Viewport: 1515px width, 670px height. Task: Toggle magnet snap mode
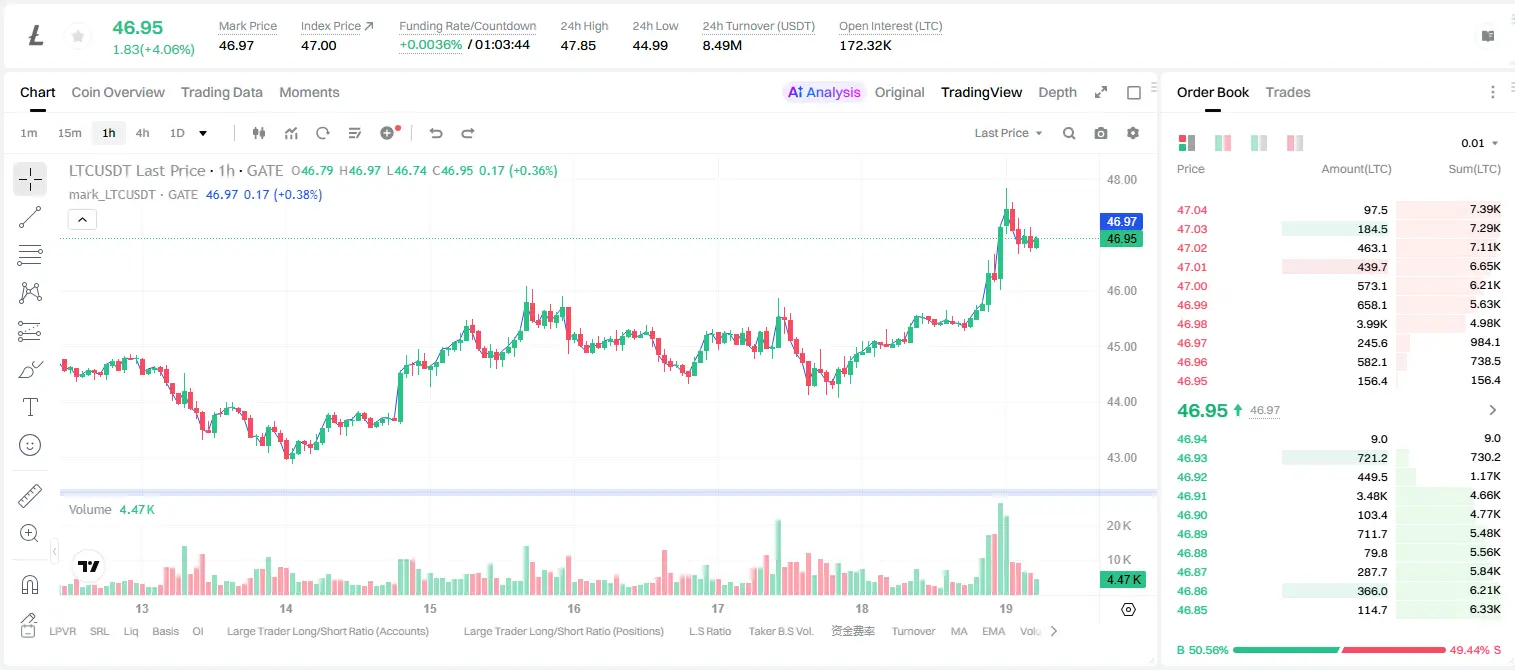tap(30, 585)
